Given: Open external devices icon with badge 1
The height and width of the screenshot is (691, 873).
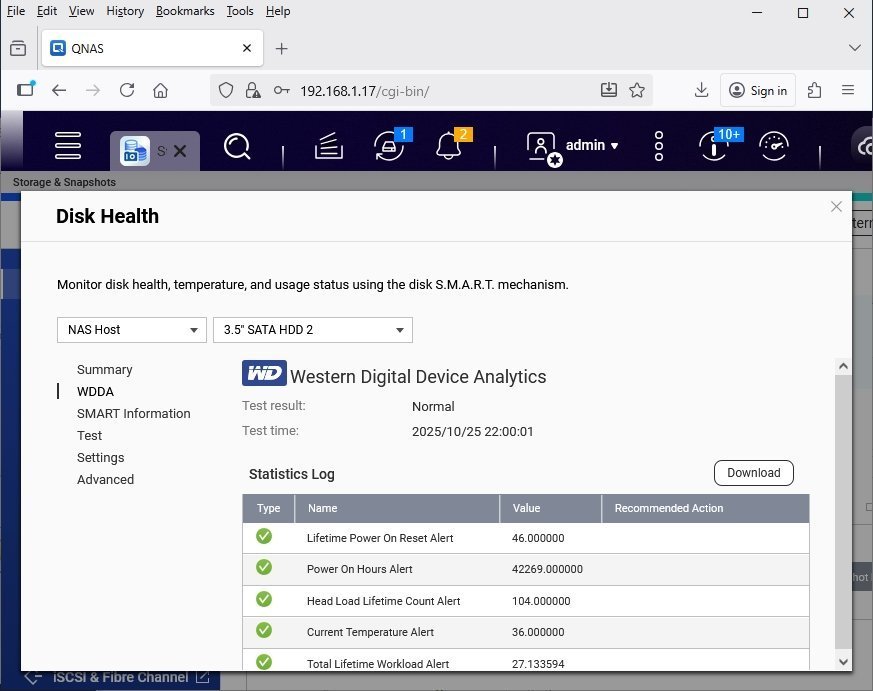Looking at the screenshot, I should (389, 146).
